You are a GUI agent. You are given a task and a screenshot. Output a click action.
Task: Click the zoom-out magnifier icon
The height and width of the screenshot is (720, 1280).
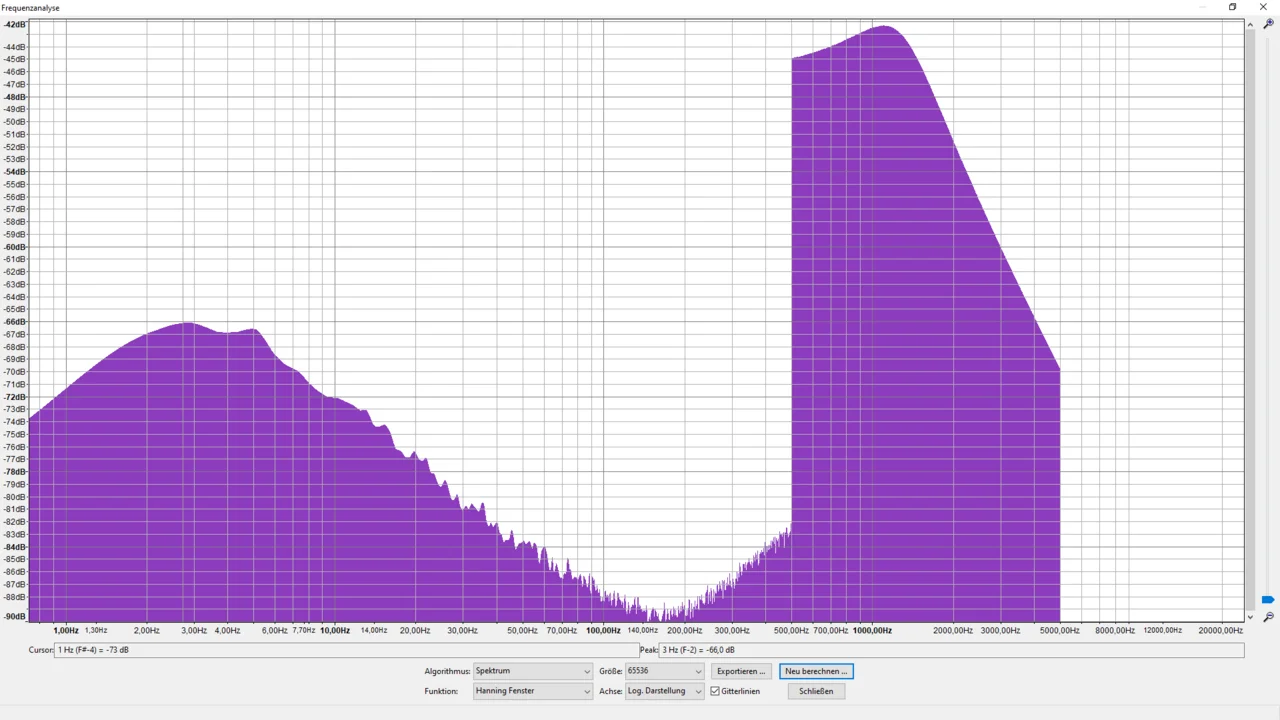[x=1268, y=617]
